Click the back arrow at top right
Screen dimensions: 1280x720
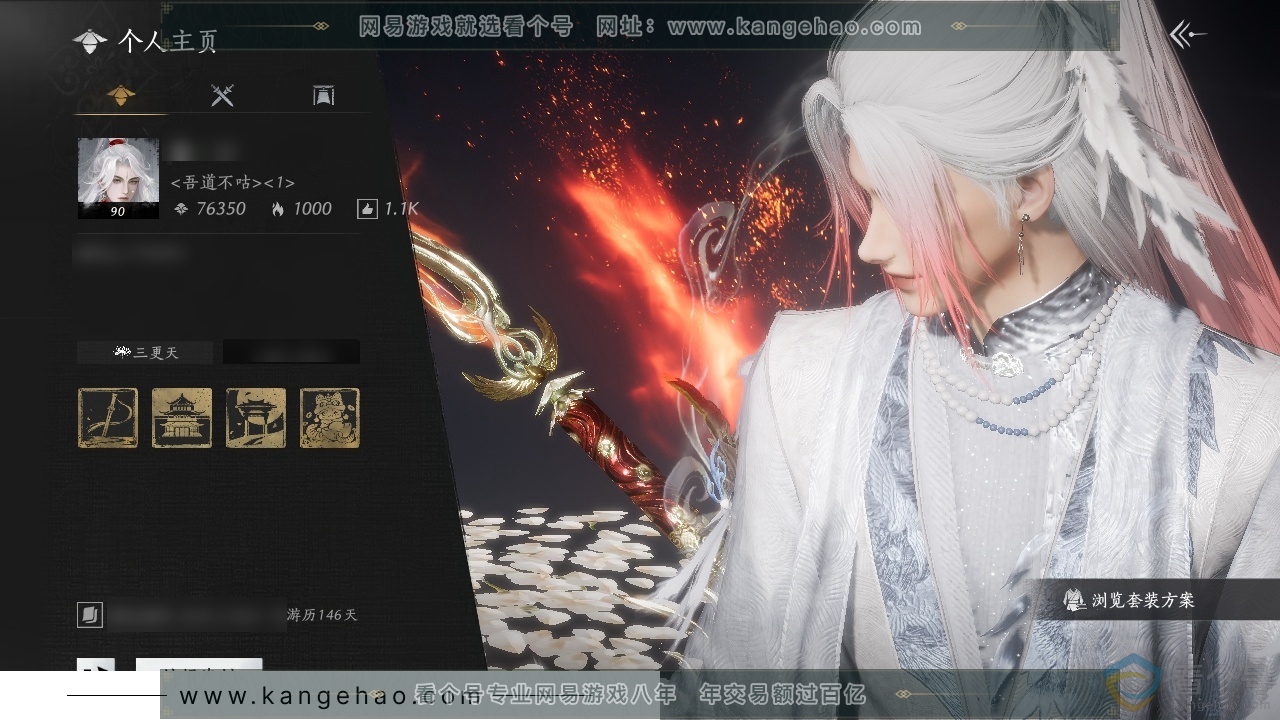click(x=1188, y=35)
